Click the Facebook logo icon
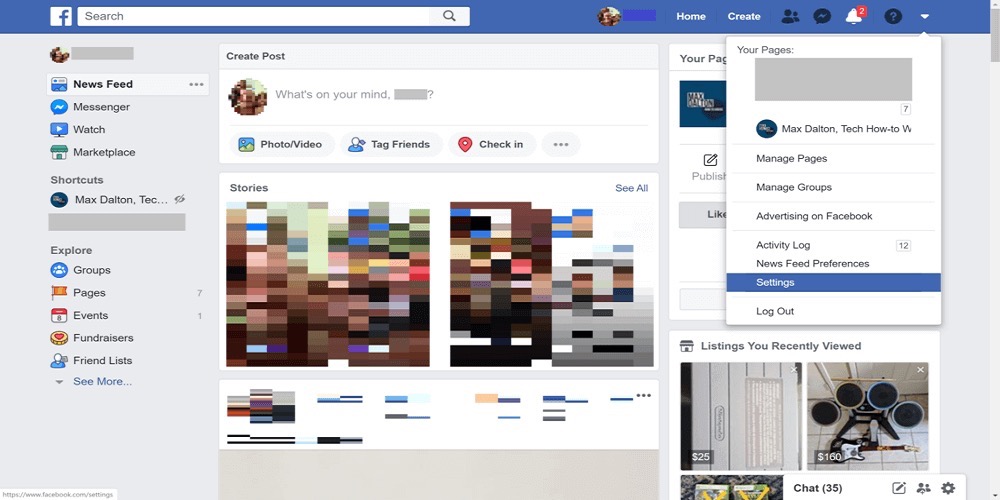The height and width of the screenshot is (500, 1000). click(x=61, y=17)
